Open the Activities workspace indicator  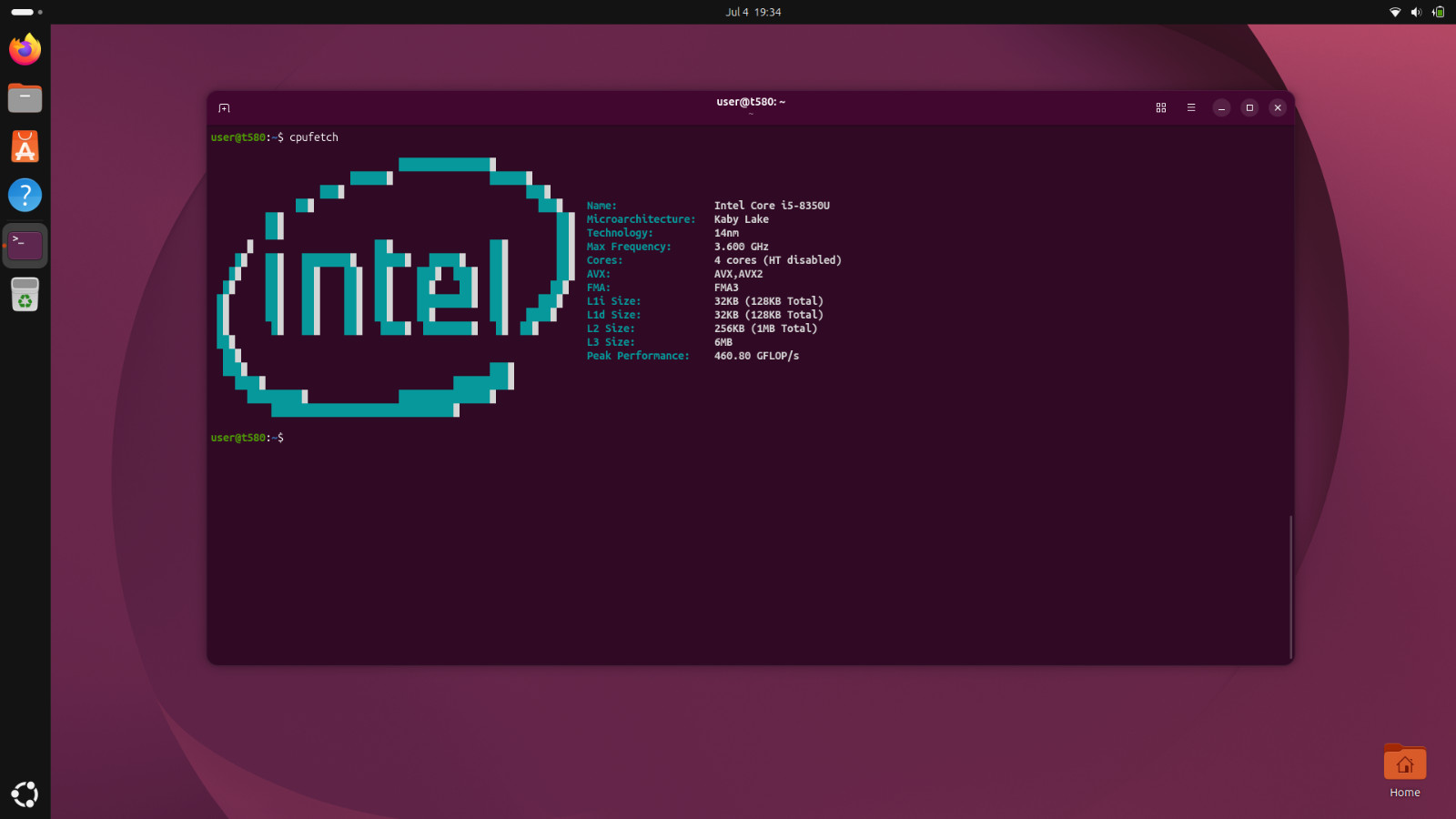coord(26,12)
